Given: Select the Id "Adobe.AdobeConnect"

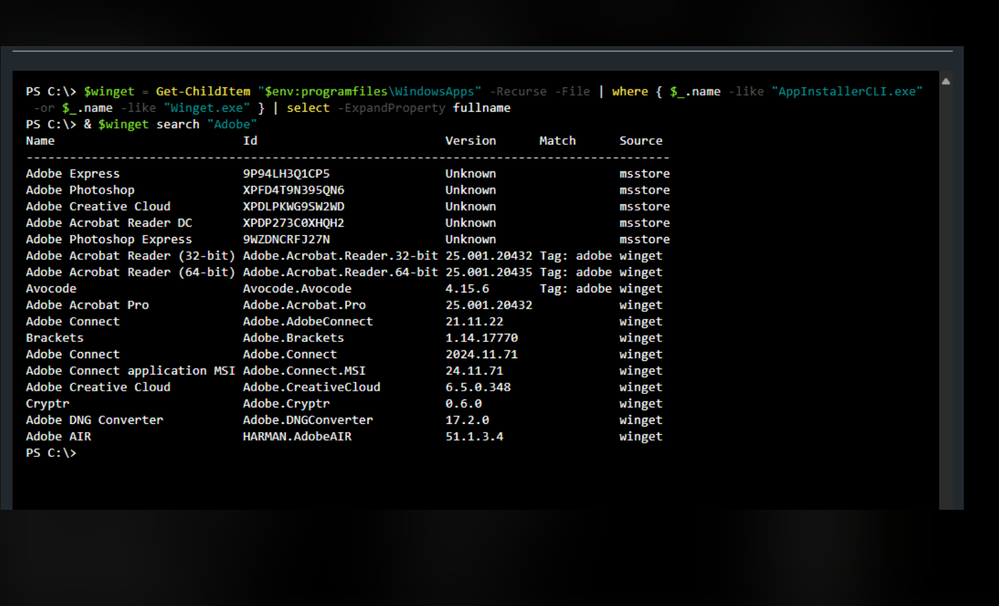Looking at the screenshot, I should pos(308,322).
